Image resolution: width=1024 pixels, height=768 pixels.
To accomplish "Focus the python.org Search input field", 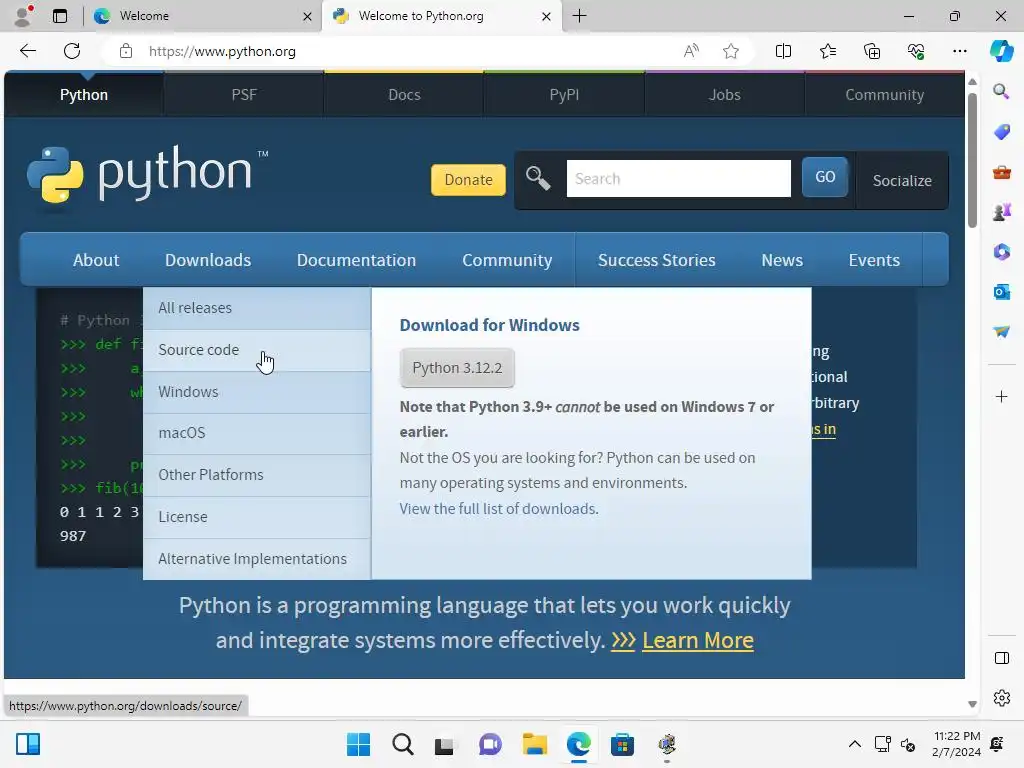I will point(679,178).
